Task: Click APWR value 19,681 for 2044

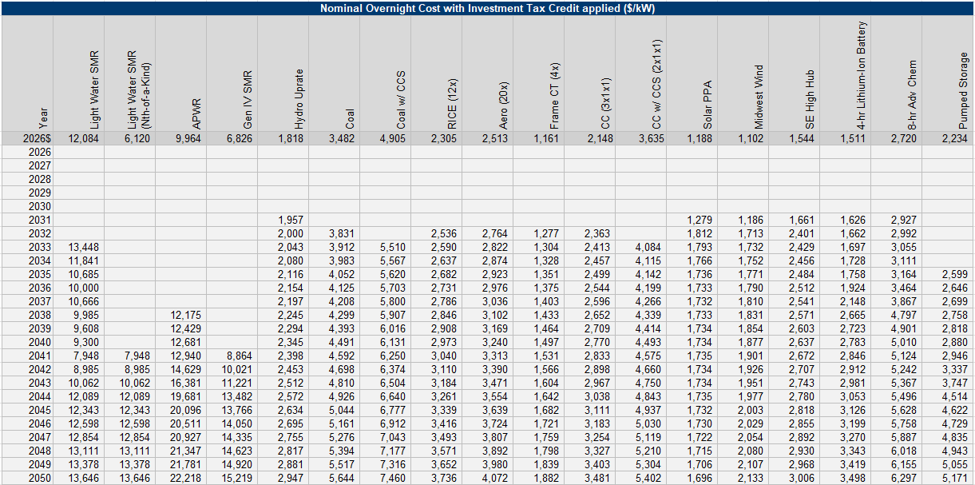Action: point(185,397)
